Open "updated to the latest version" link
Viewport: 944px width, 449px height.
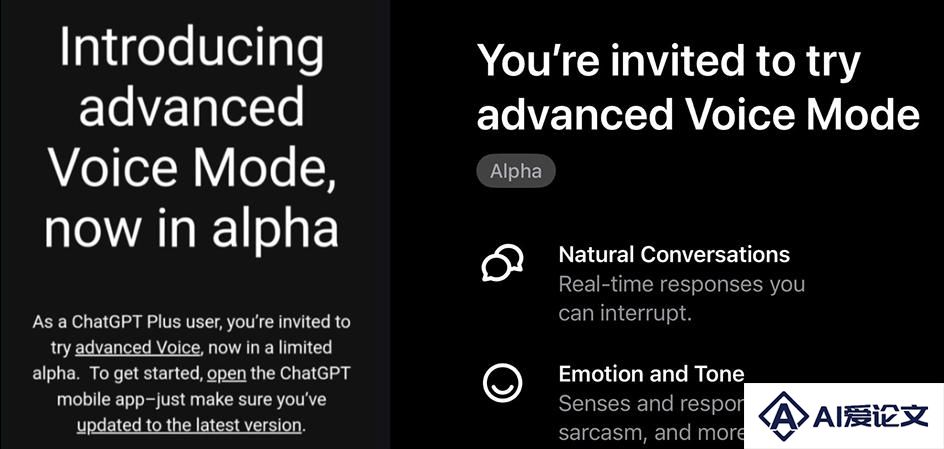(189, 425)
